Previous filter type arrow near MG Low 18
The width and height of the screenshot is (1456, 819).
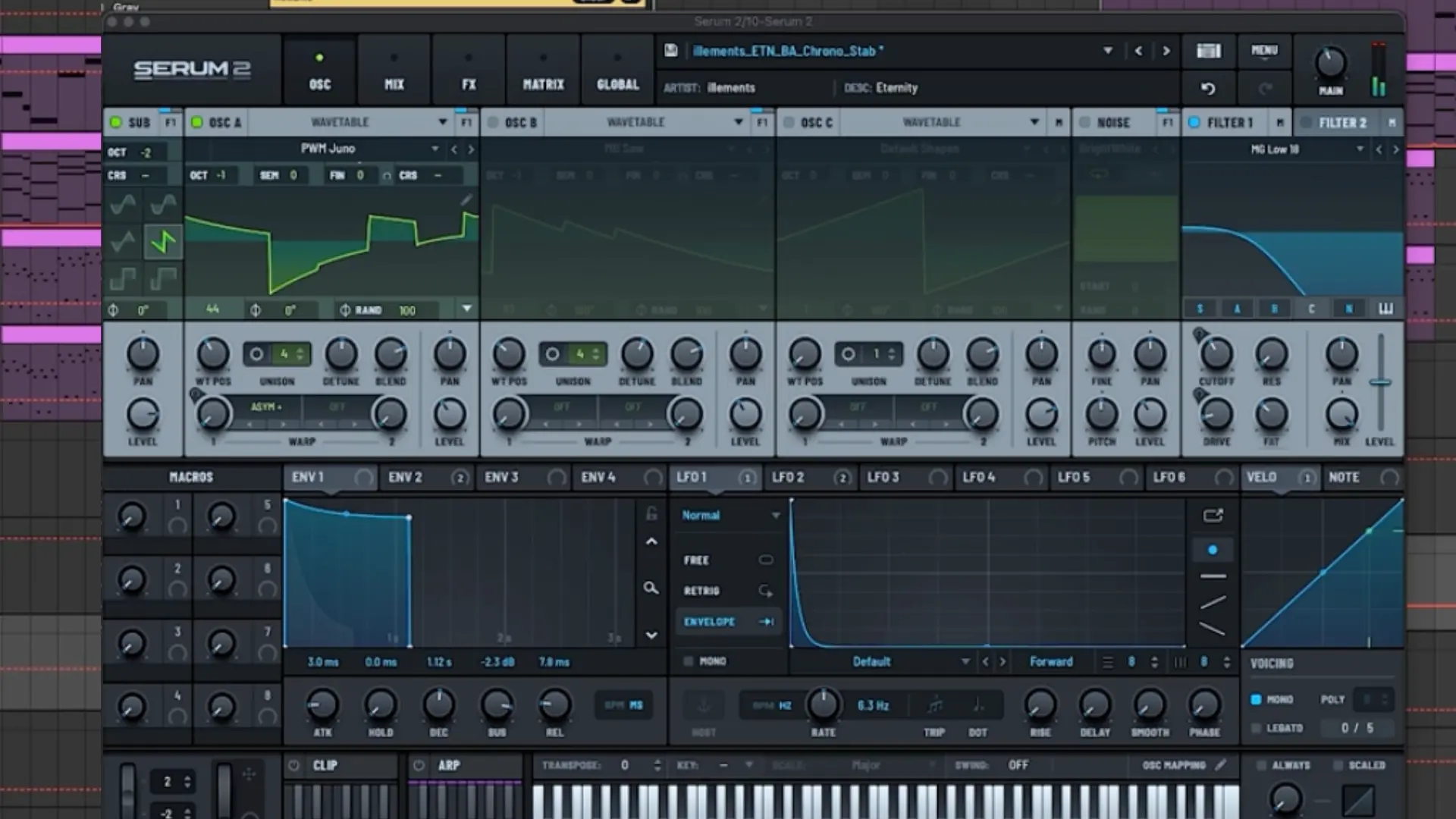pos(1379,149)
